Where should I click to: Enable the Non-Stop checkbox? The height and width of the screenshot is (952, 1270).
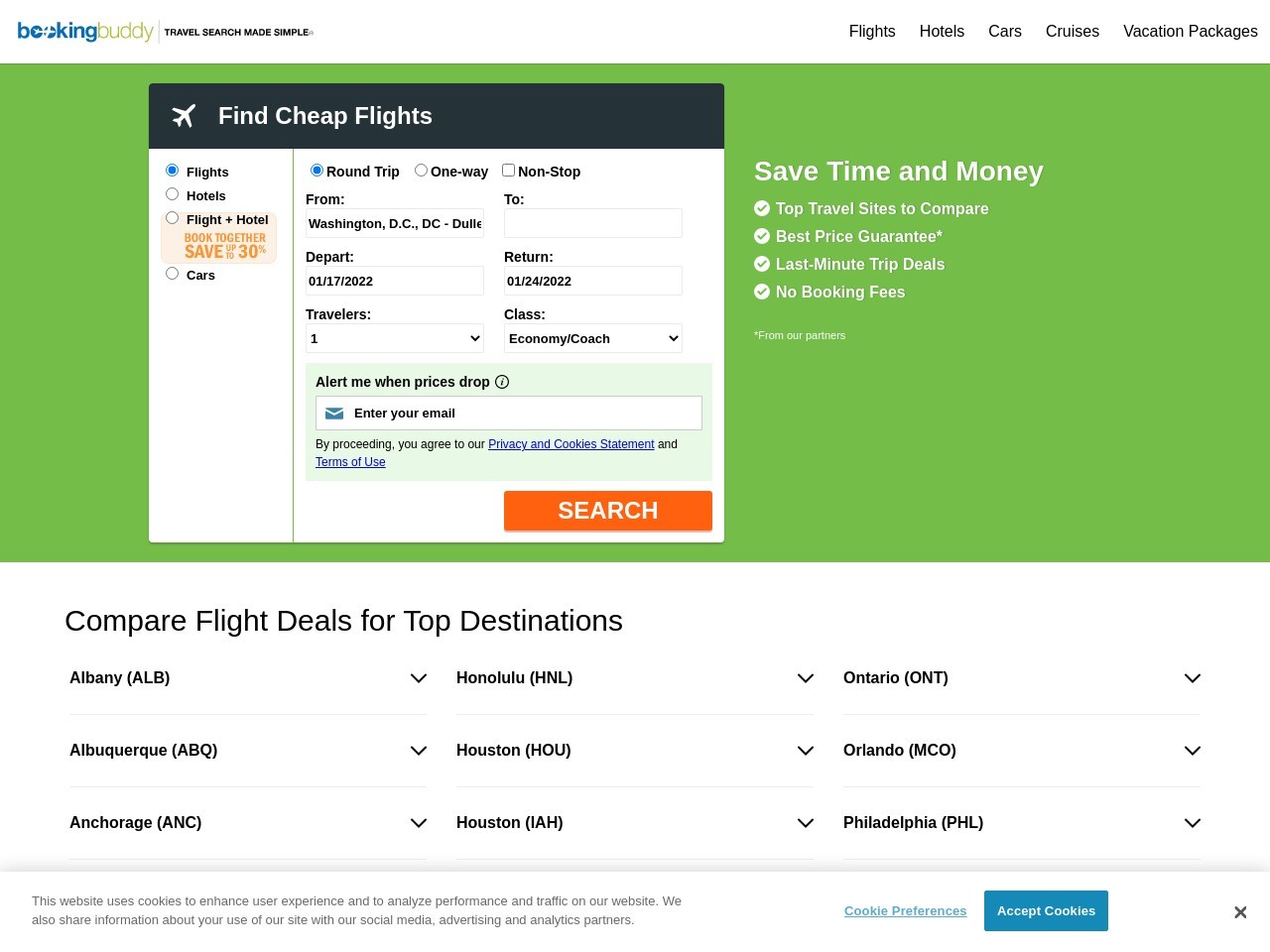click(508, 171)
